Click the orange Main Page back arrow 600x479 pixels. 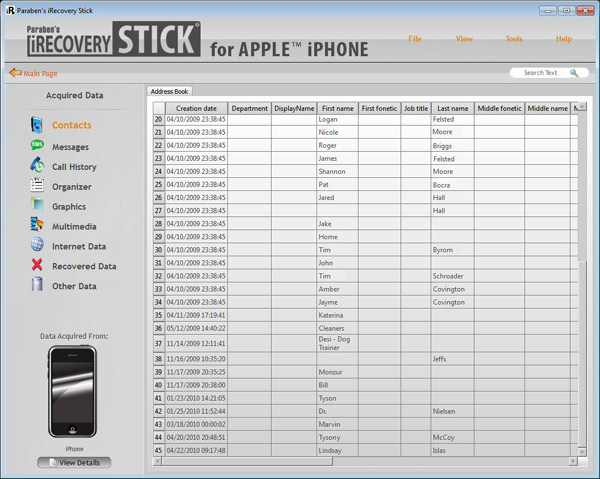pyautogui.click(x=15, y=73)
